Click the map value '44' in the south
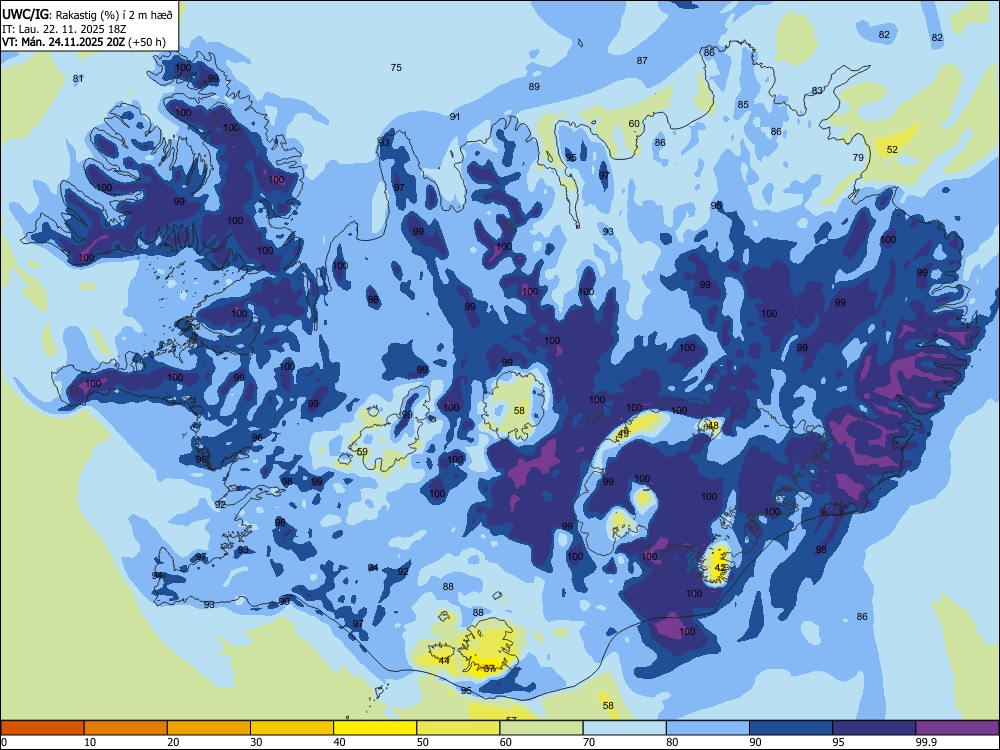This screenshot has width=1000, height=750. click(x=445, y=661)
